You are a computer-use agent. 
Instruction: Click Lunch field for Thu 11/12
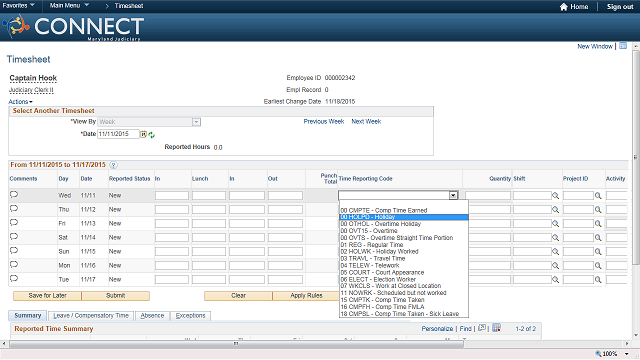(x=209, y=209)
